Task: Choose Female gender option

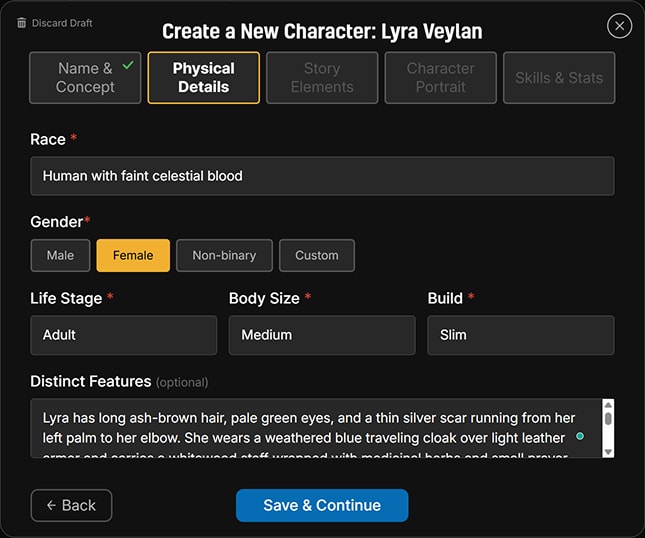Action: click(133, 255)
